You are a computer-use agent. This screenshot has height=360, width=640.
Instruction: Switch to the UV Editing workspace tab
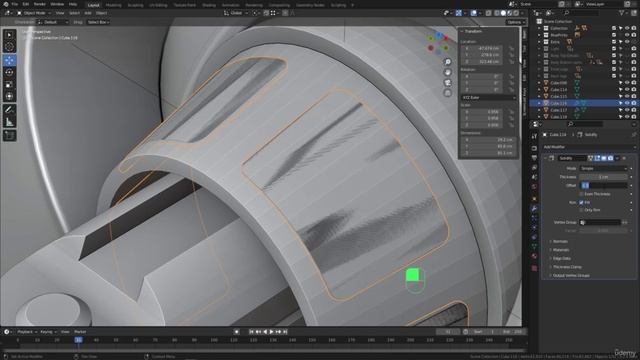(158, 5)
